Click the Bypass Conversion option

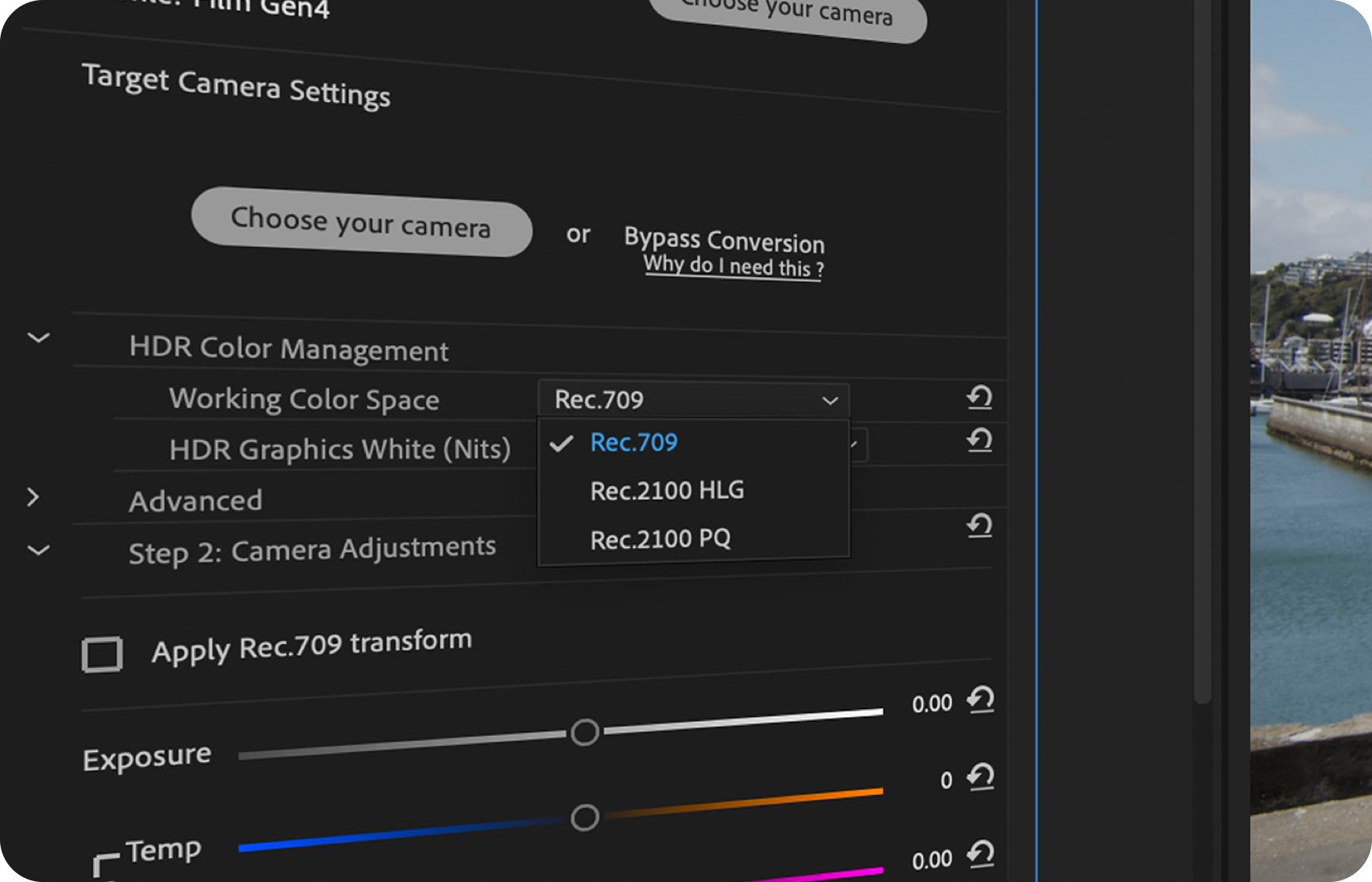pos(723,239)
